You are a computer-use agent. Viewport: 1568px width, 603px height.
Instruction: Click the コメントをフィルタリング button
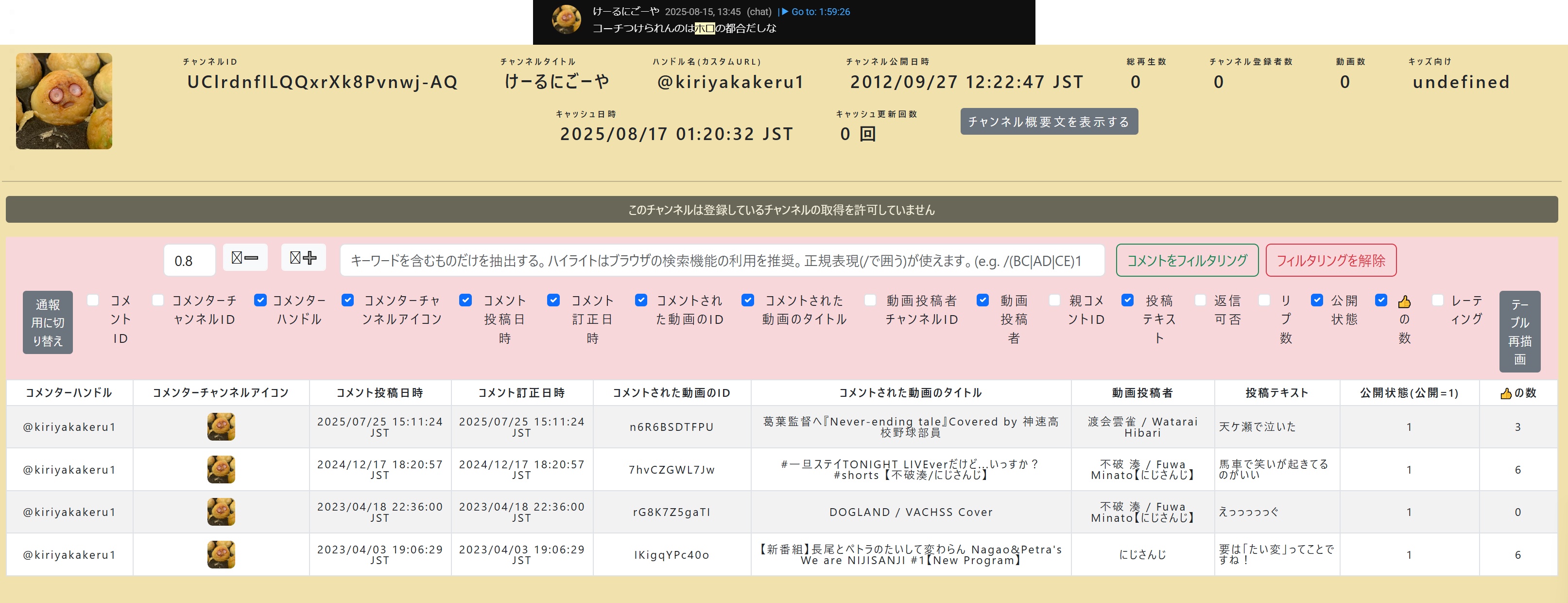coord(1187,261)
